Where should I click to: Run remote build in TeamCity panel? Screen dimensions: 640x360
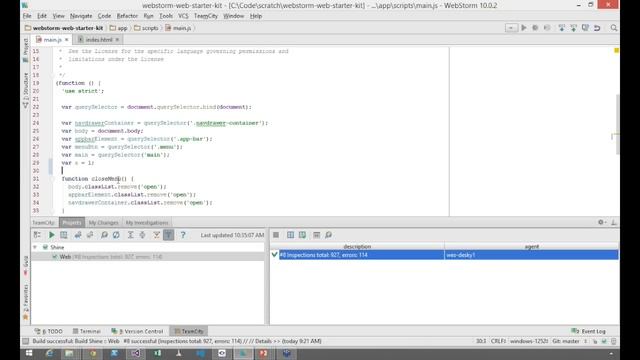click(x=51, y=235)
